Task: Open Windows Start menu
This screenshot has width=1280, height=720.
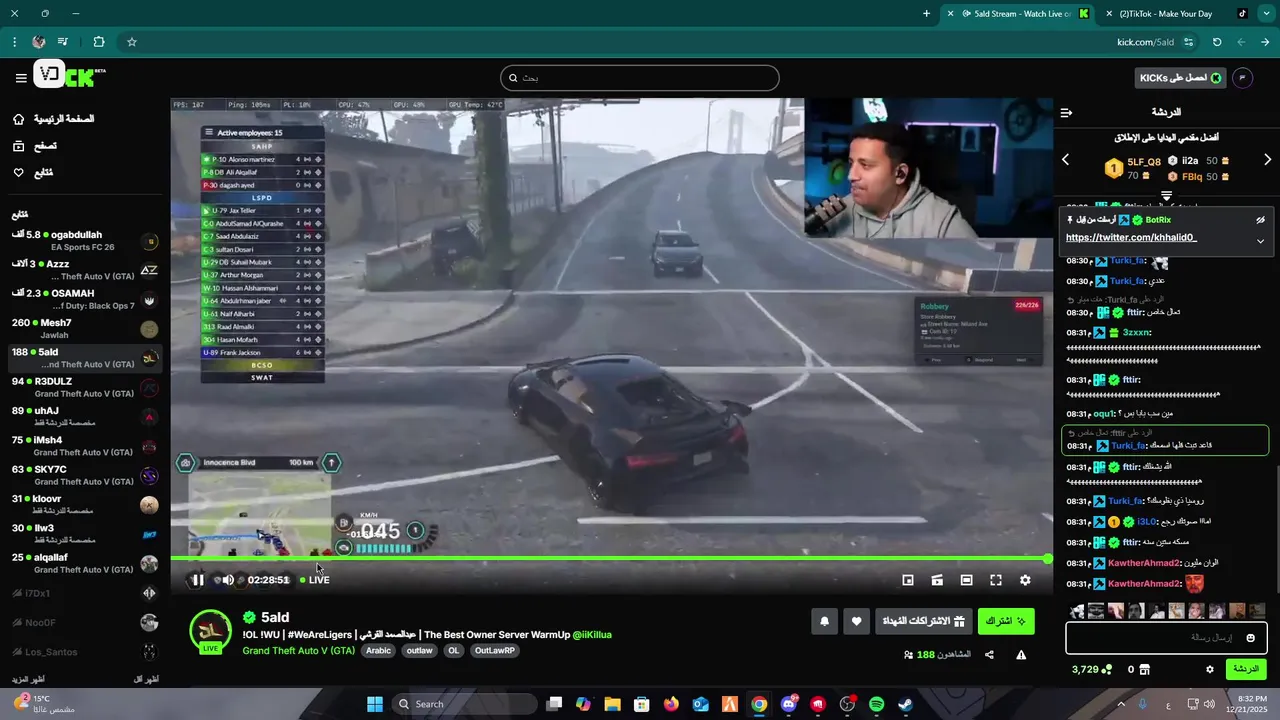Action: [375, 704]
